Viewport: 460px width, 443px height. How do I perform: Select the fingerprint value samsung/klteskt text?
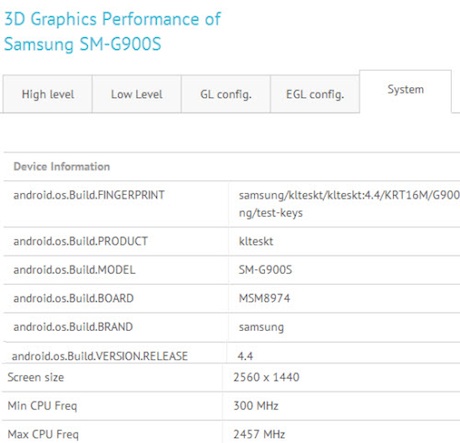[x=349, y=204]
